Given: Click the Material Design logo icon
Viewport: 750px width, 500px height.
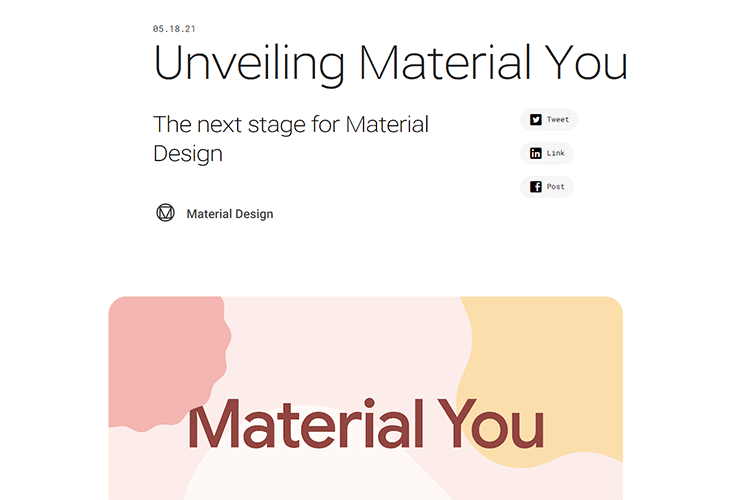Looking at the screenshot, I should coord(166,213).
